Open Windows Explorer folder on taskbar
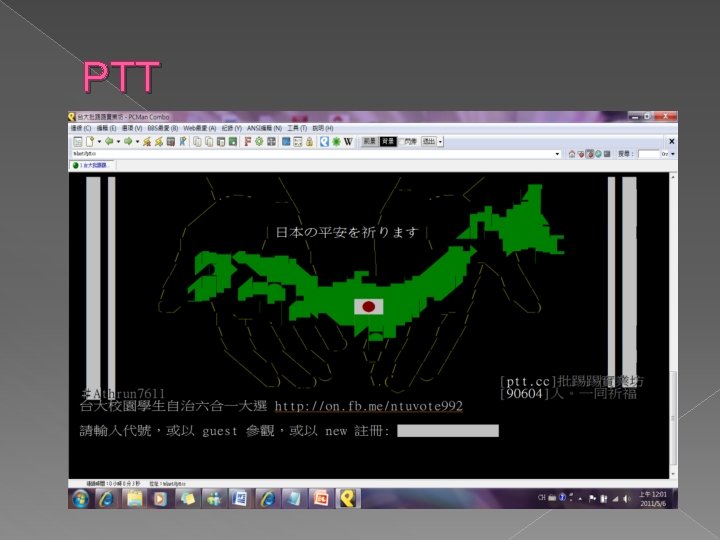Image resolution: width=720 pixels, height=540 pixels. 135,499
